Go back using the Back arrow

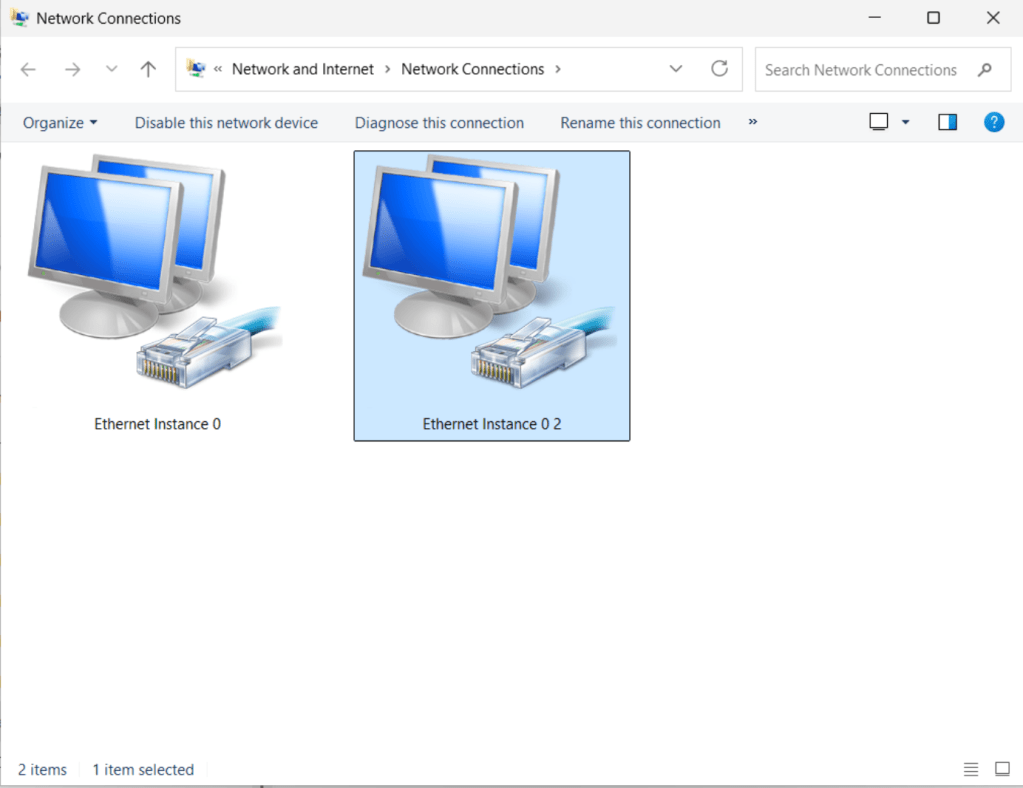coord(29,69)
